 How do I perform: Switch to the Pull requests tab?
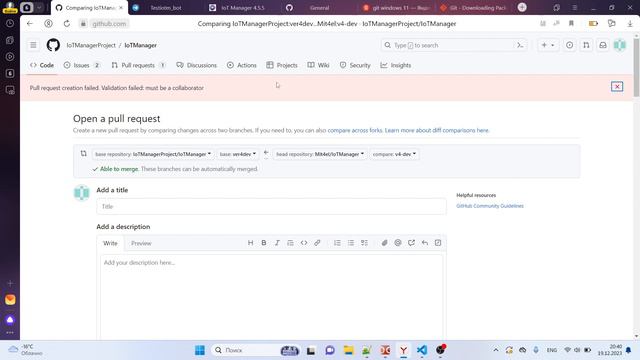click(138, 65)
